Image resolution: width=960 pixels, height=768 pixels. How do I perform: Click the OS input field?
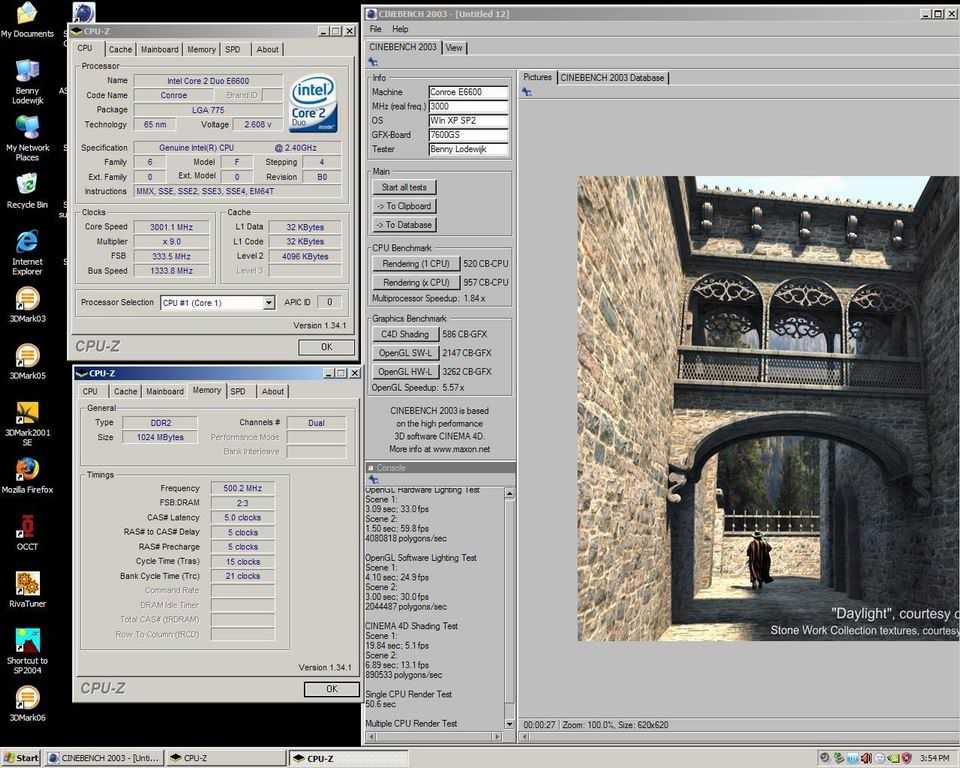click(x=468, y=121)
